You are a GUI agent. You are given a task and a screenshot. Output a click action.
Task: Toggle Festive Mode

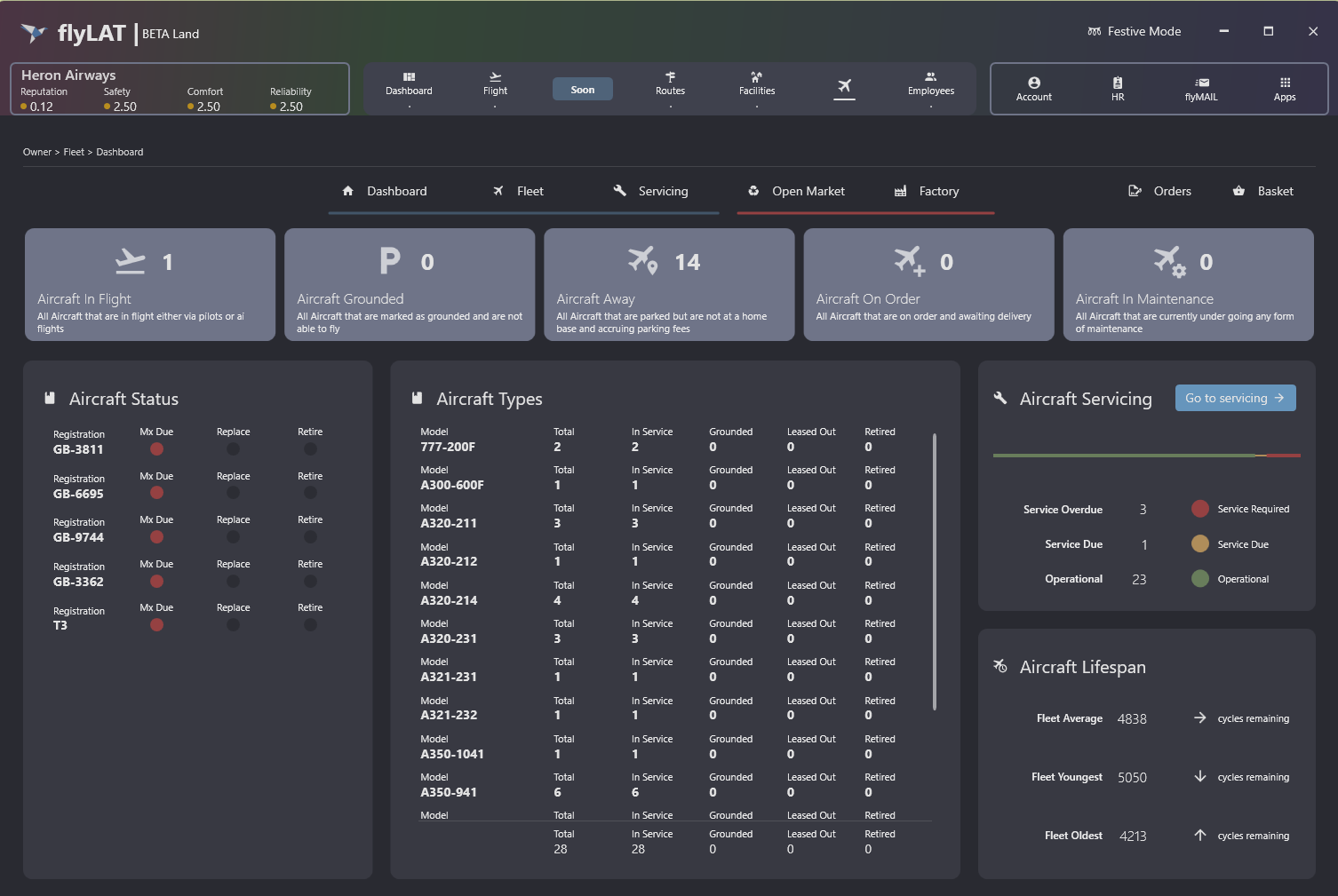[x=1135, y=31]
